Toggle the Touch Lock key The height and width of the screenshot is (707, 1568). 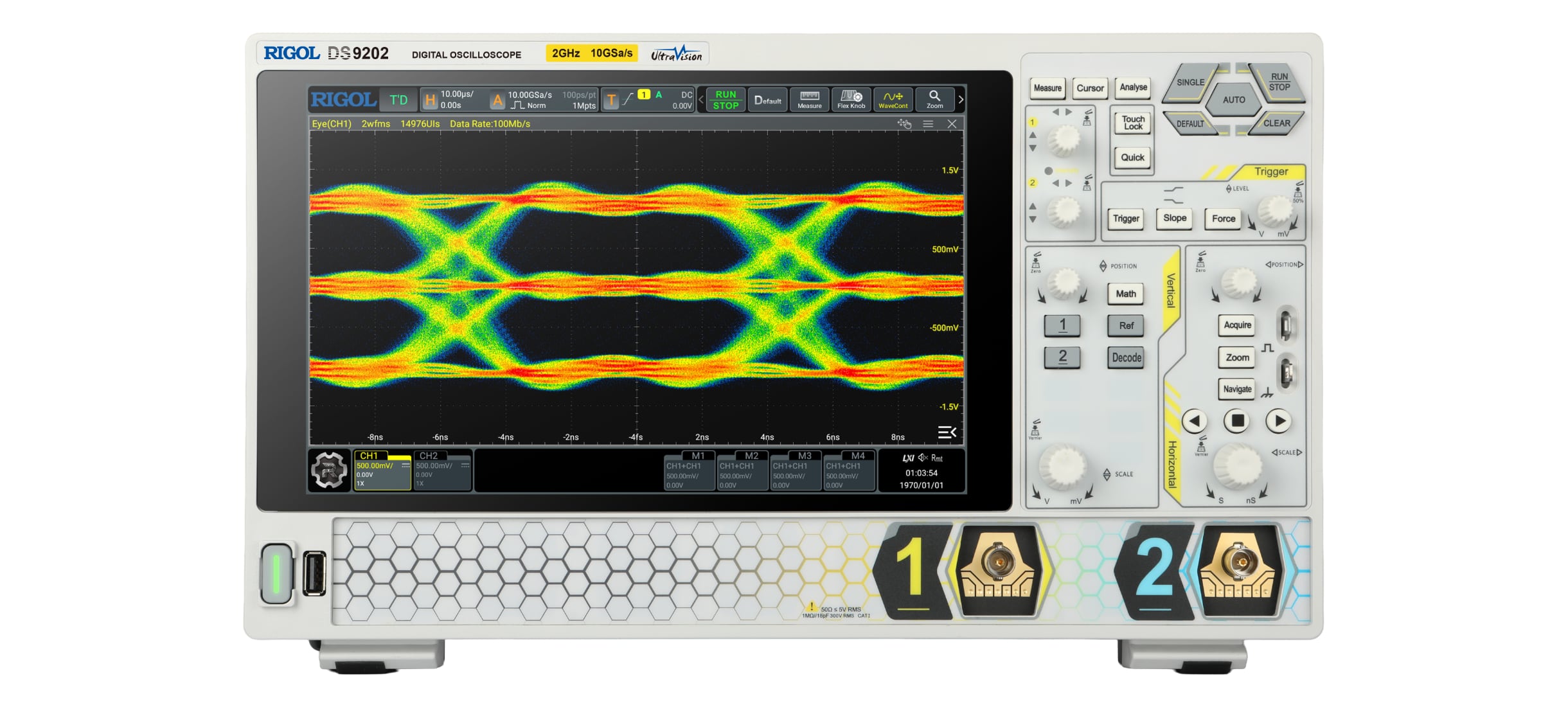(1133, 123)
